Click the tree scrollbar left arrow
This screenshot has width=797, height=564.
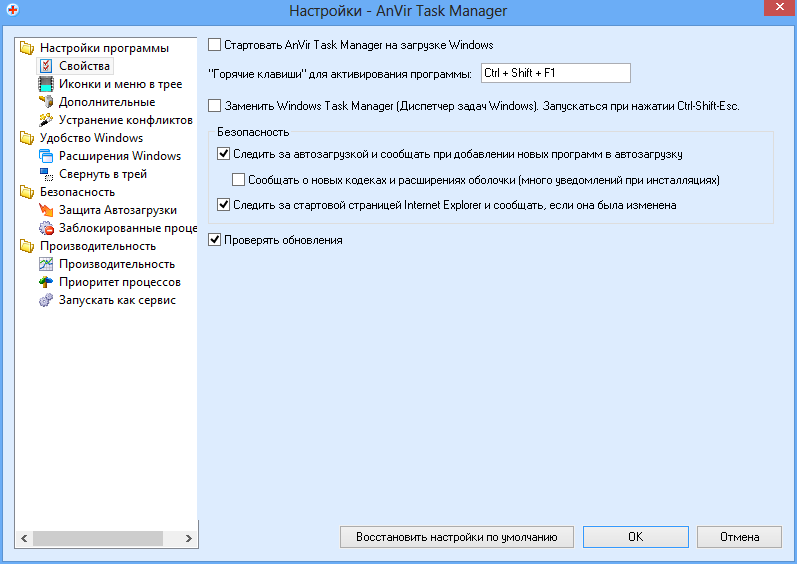[x=24, y=538]
